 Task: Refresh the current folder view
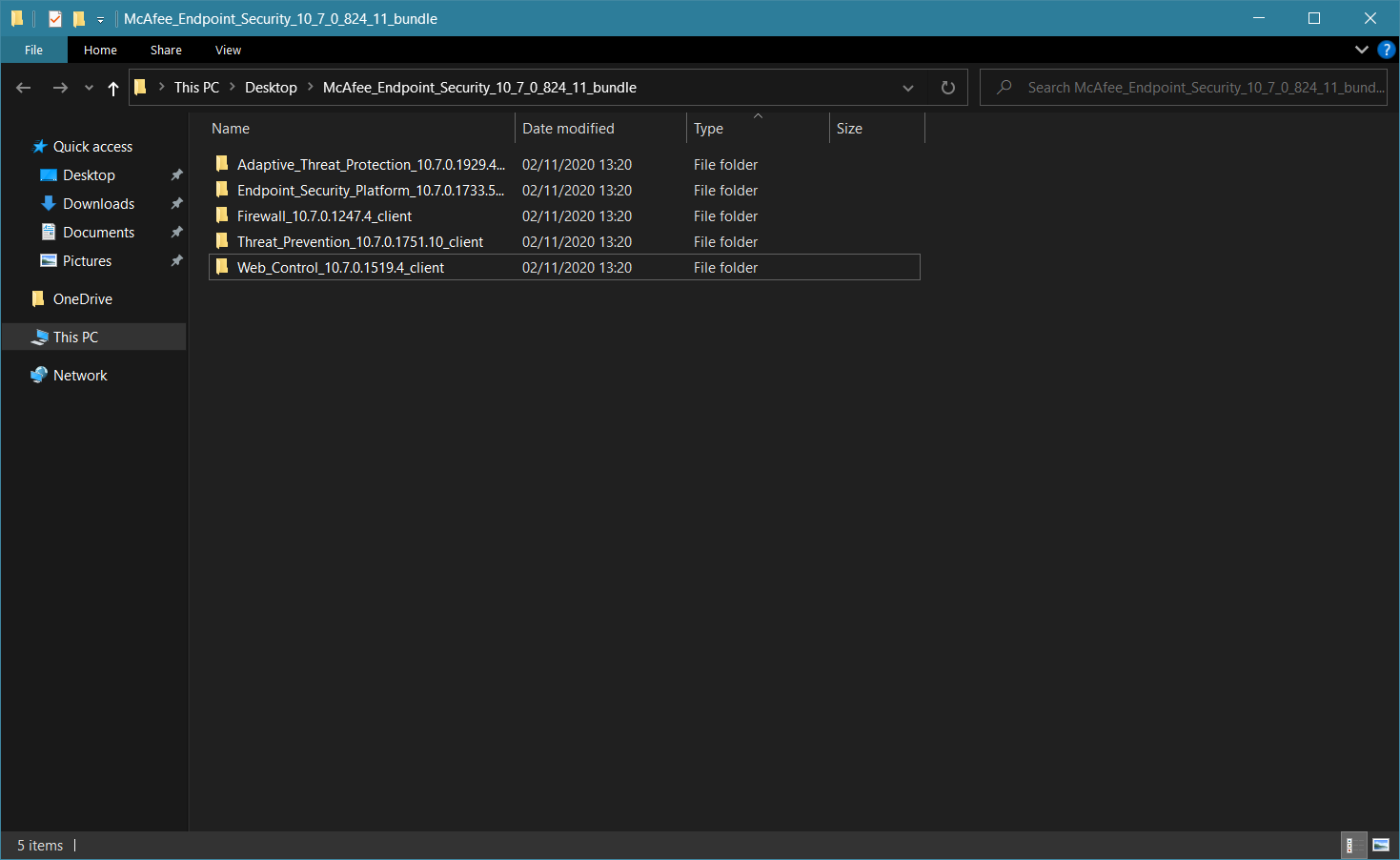point(947,88)
